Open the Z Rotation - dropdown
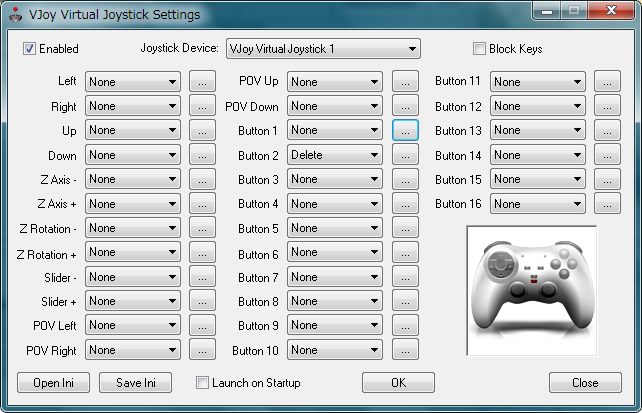Viewport: 642px width, 413px height. point(133,228)
